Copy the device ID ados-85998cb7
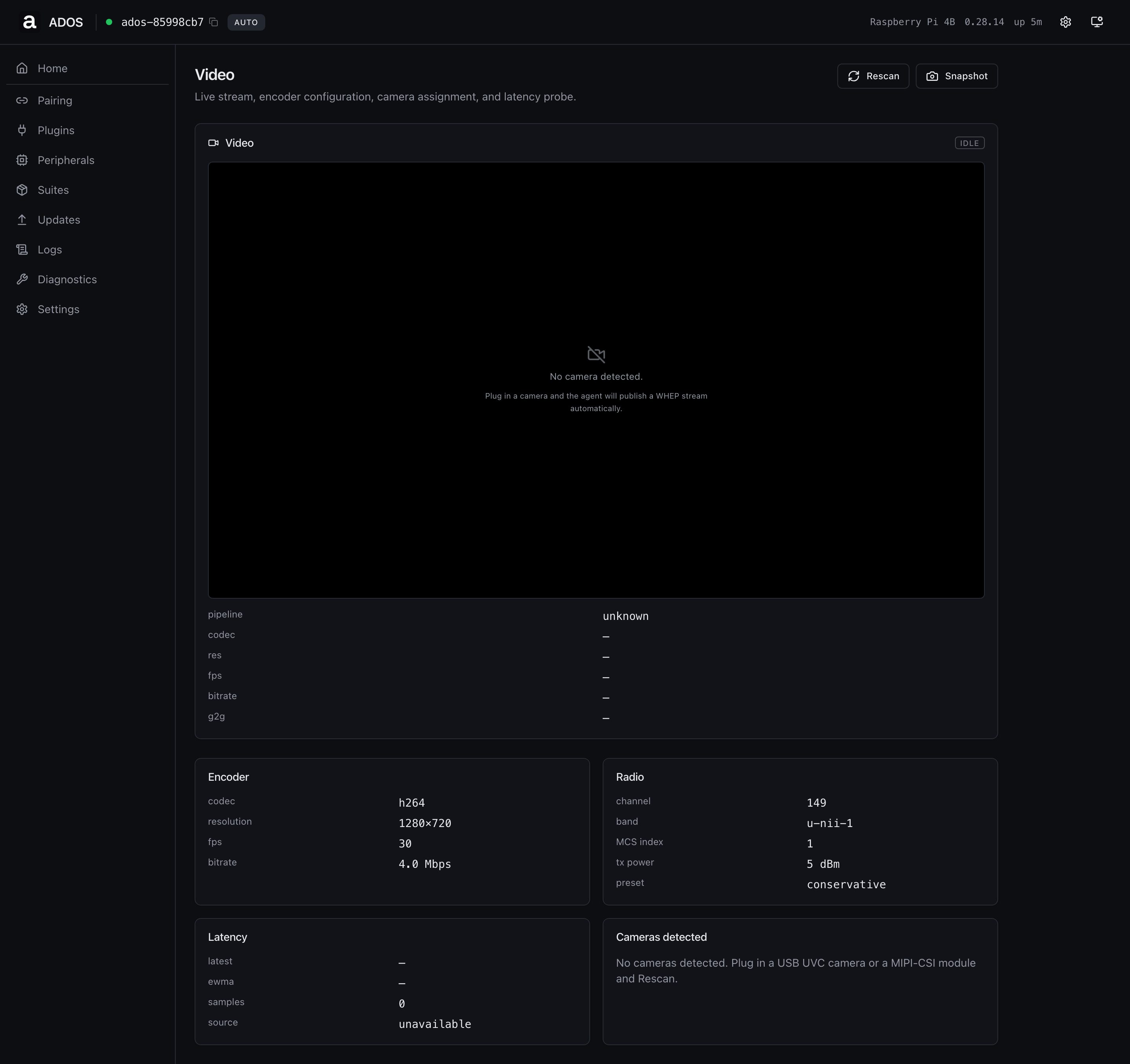 coord(214,22)
